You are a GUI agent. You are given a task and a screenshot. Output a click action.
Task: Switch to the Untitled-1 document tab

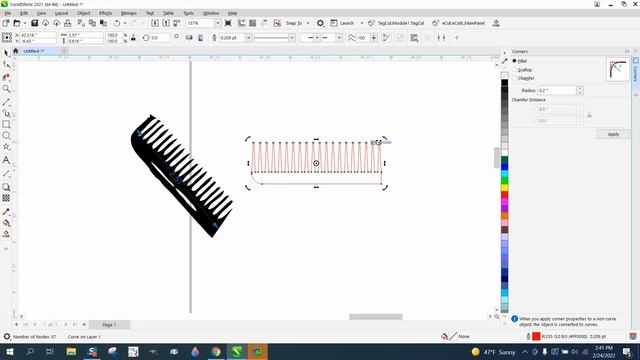coord(34,51)
